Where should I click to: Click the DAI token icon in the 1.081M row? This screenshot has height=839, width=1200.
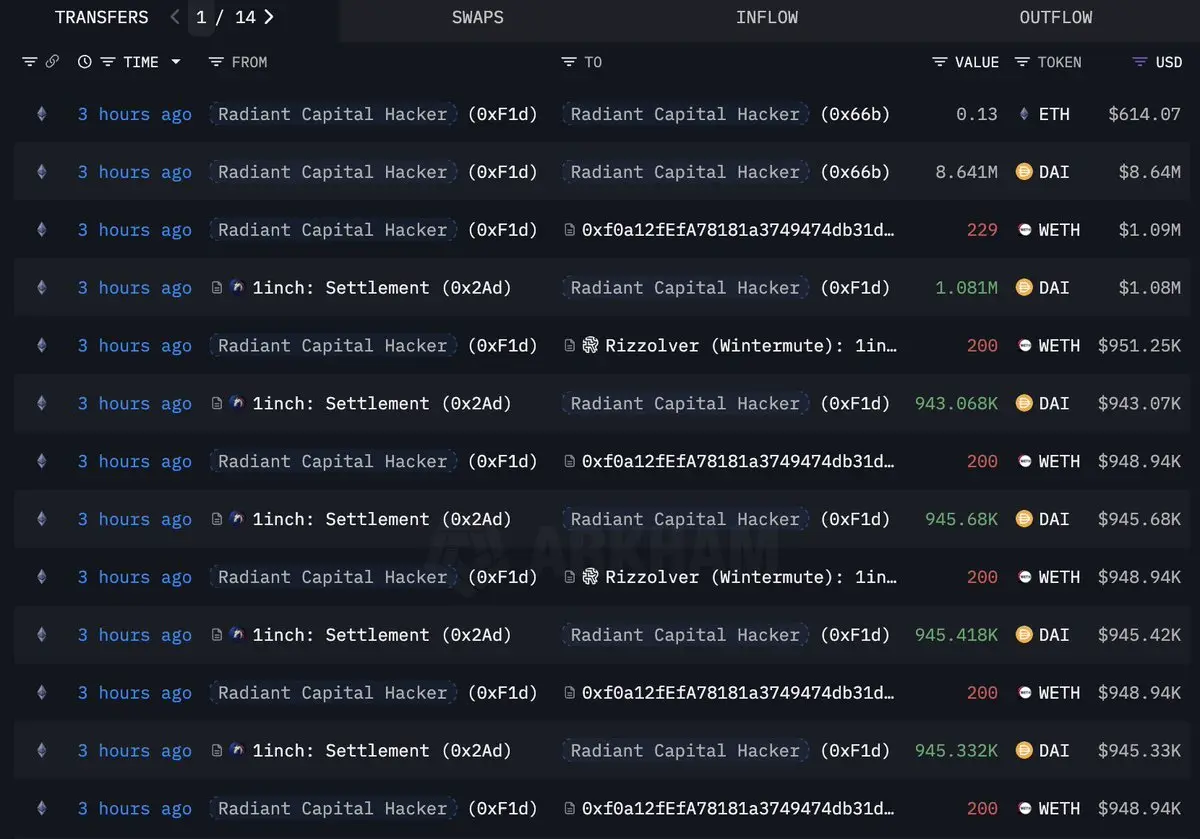pyautogui.click(x=1023, y=288)
